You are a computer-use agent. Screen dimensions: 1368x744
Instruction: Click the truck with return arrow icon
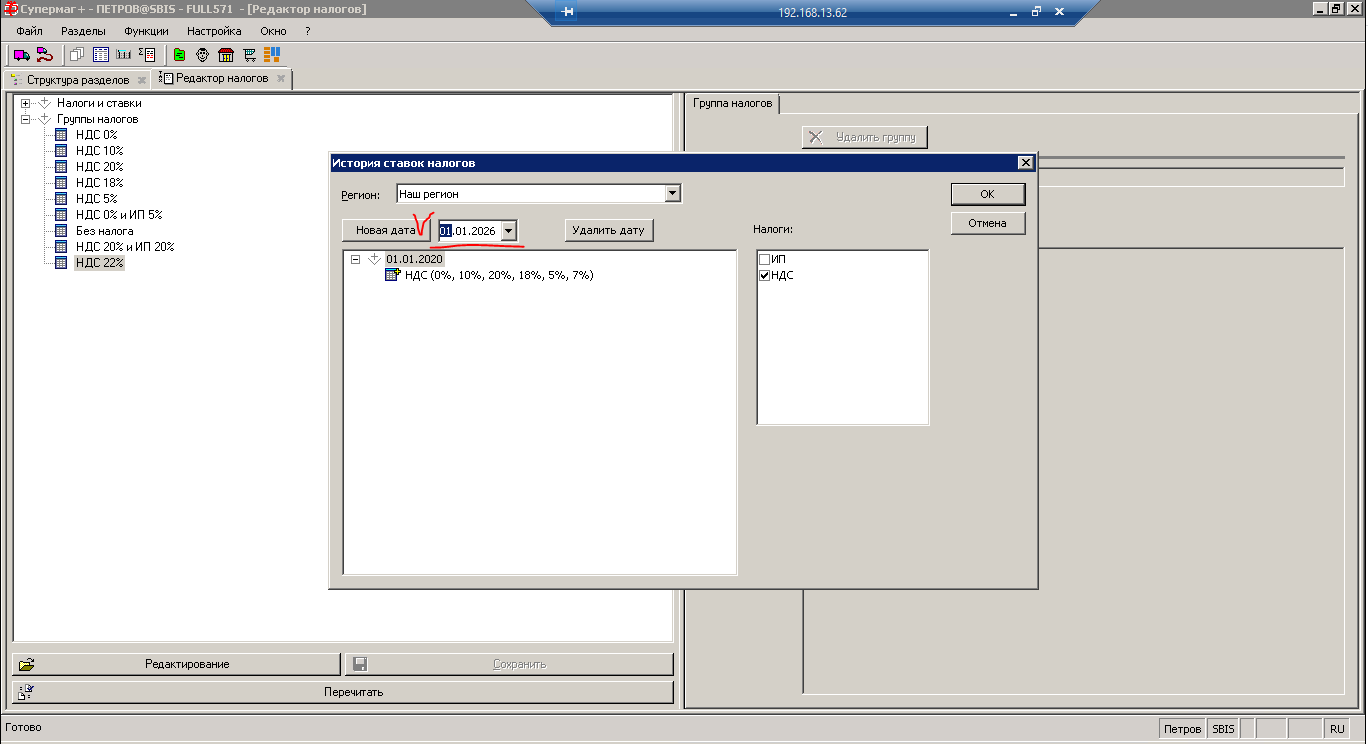[x=44, y=55]
